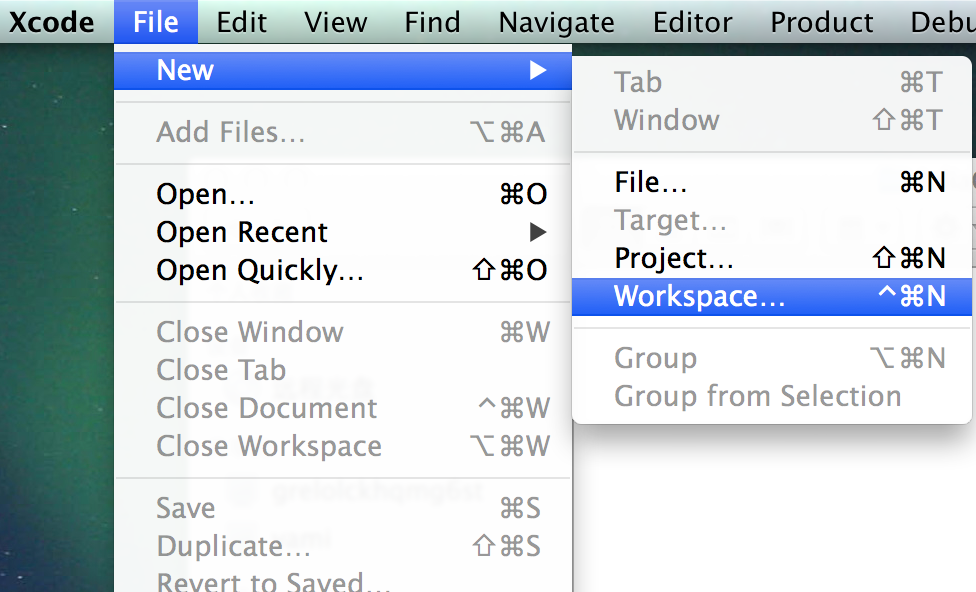Open the Edit menu
The height and width of the screenshot is (592, 976).
coord(242,22)
